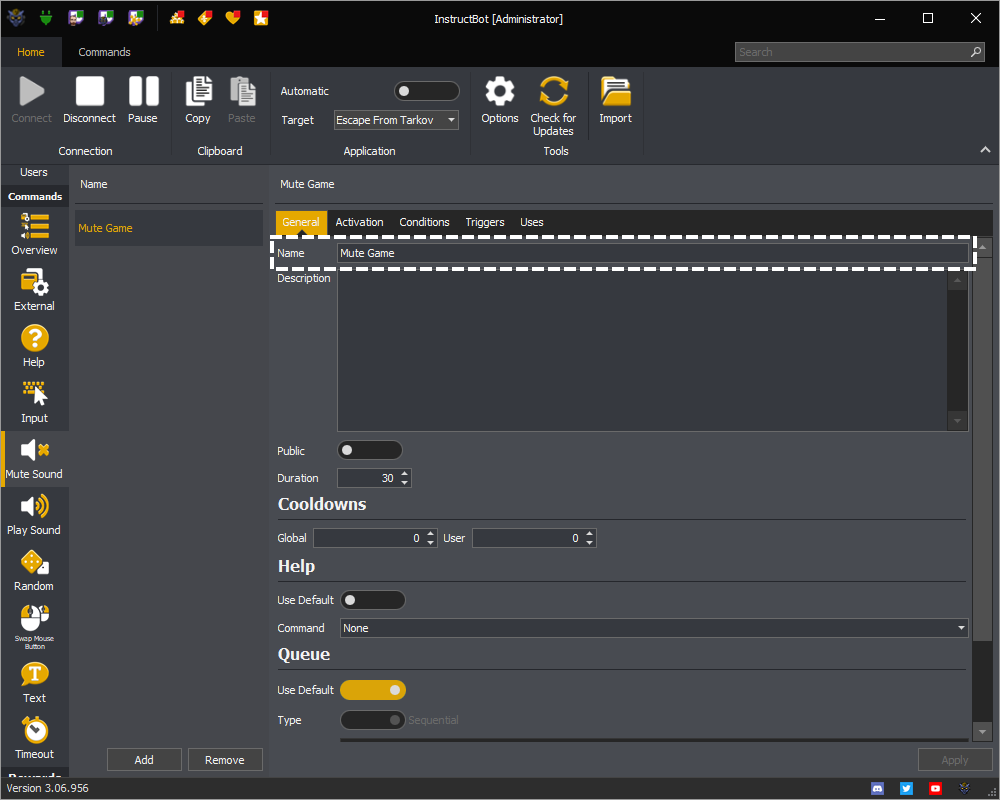Image resolution: width=1000 pixels, height=800 pixels.
Task: Select Users in the sidebar
Action: click(34, 172)
